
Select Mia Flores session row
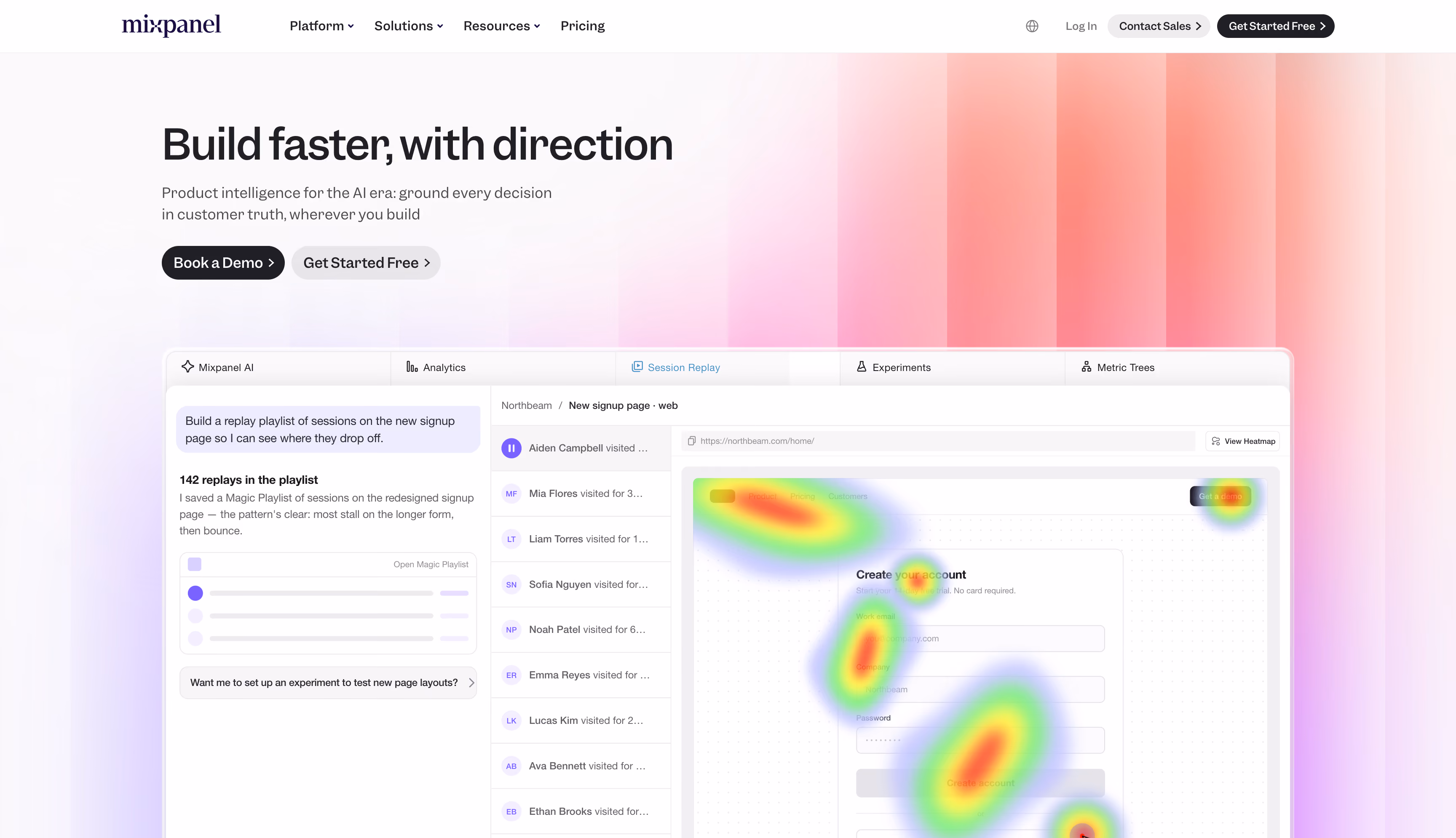581,493
